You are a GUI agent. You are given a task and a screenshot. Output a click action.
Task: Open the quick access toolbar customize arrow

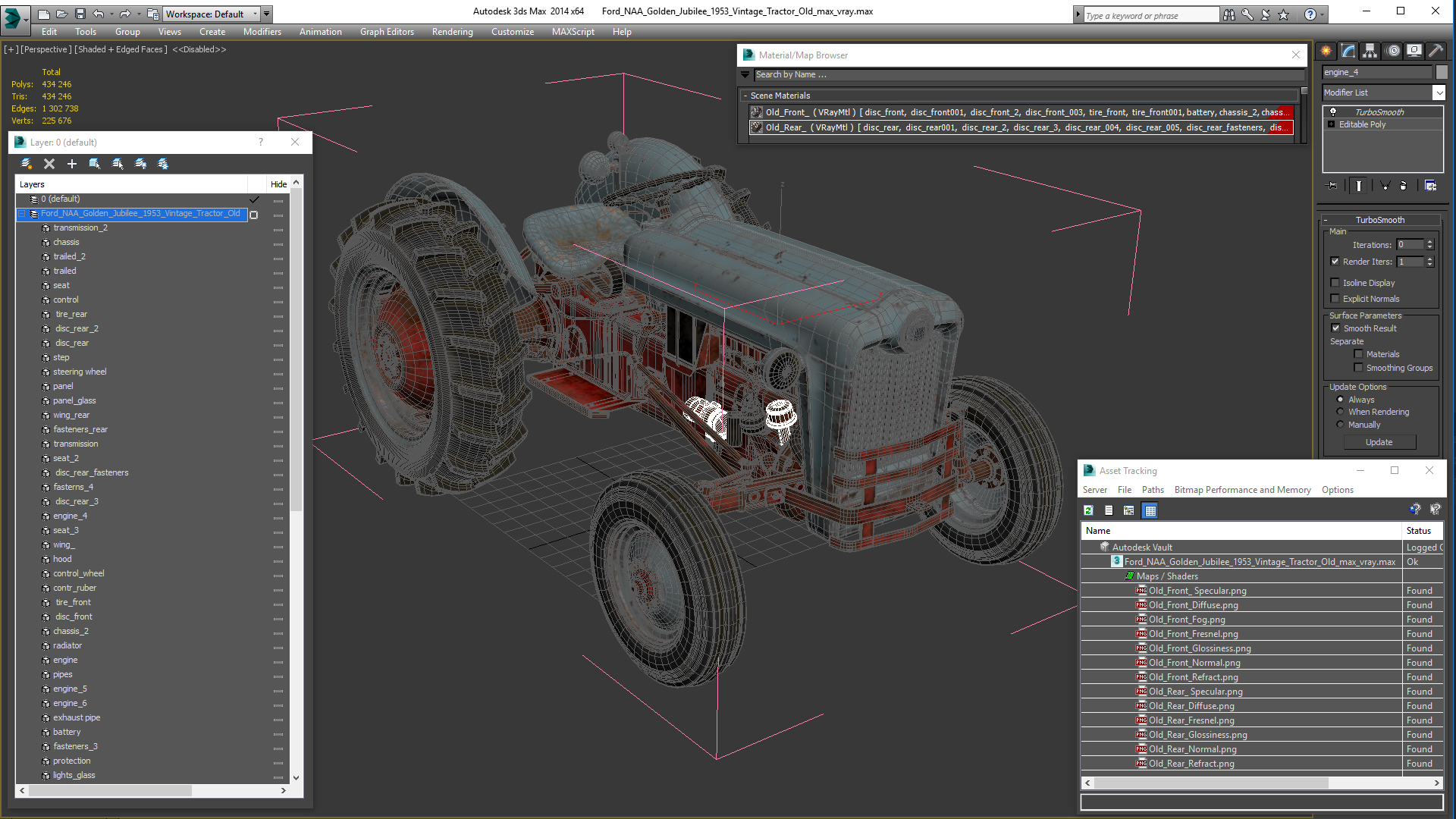click(x=267, y=14)
